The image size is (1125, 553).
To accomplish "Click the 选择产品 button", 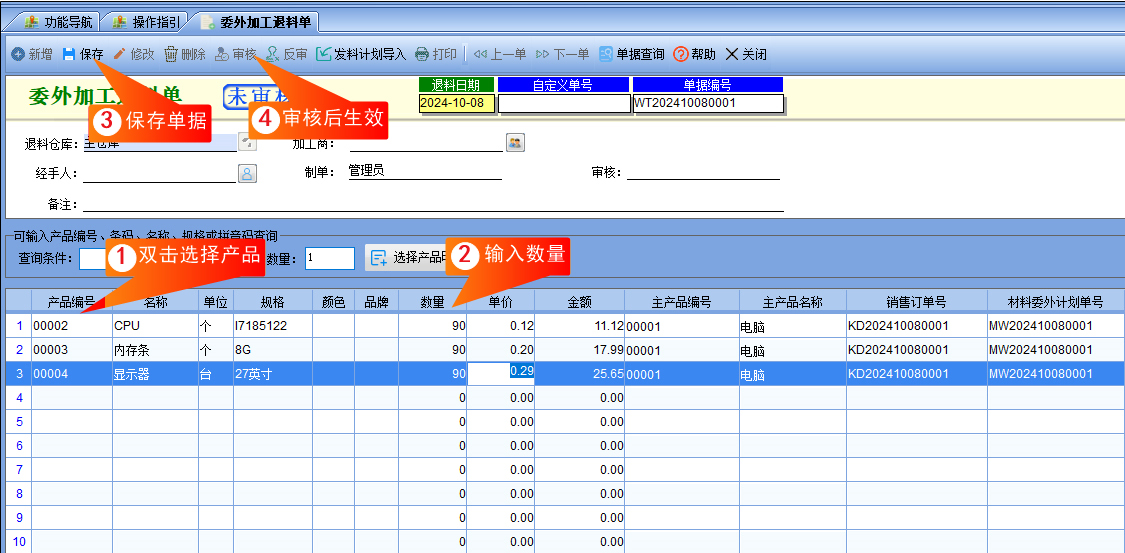I will 407,258.
